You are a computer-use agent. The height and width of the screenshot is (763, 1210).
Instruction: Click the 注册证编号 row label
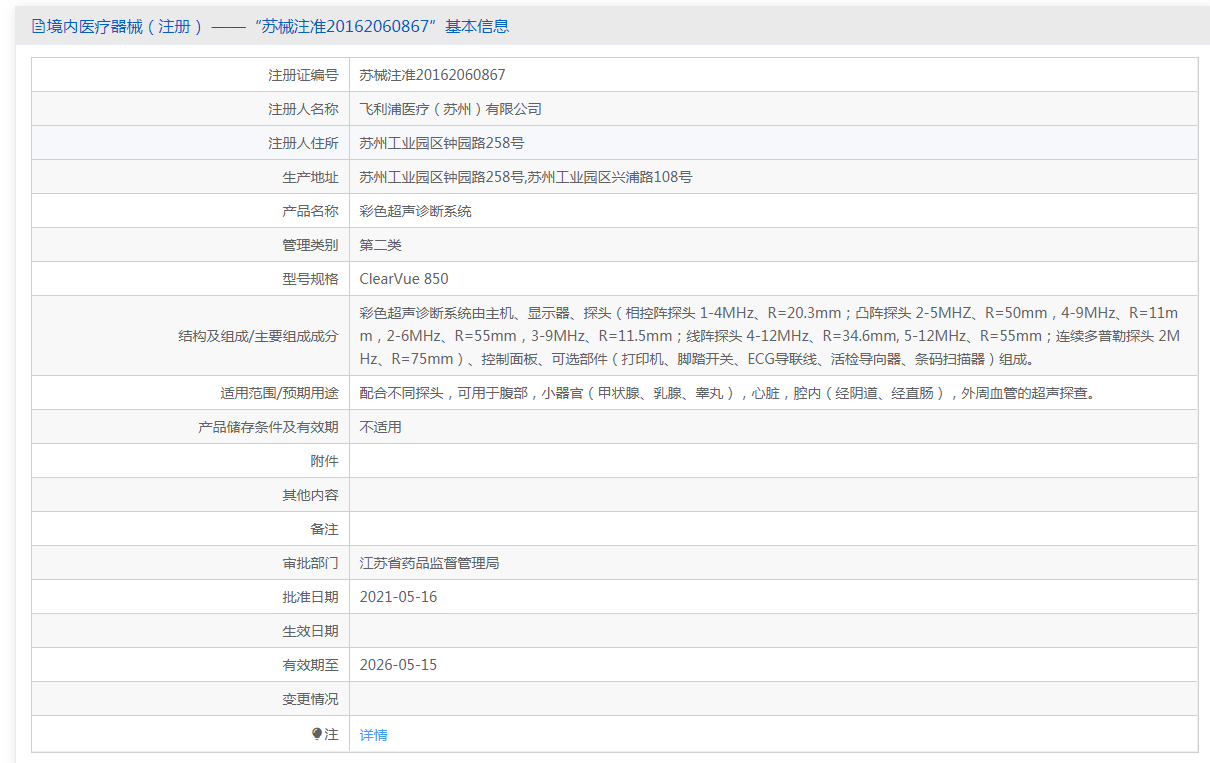click(x=302, y=75)
